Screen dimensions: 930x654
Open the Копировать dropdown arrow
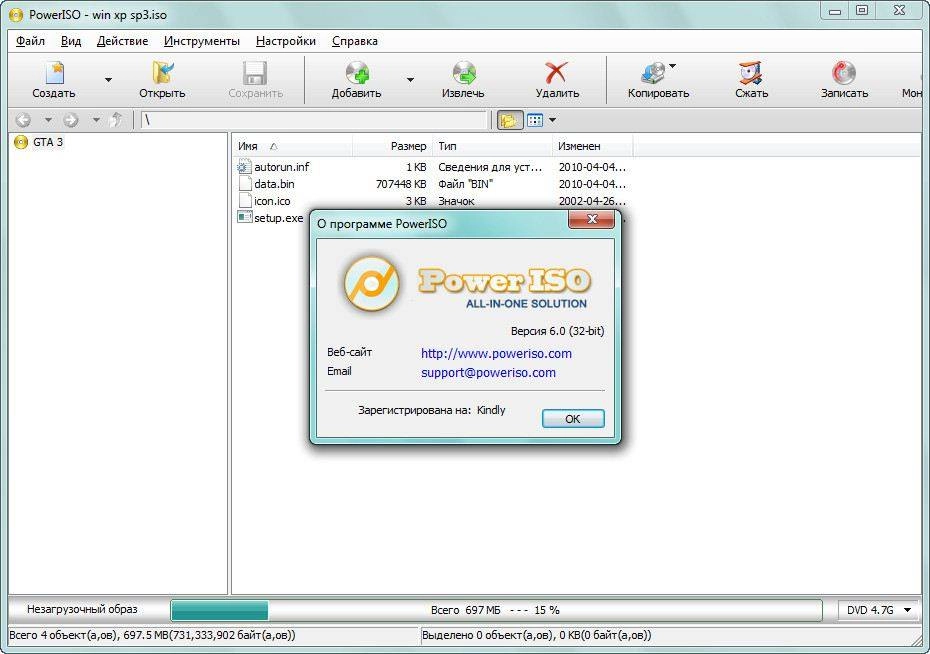pos(673,66)
